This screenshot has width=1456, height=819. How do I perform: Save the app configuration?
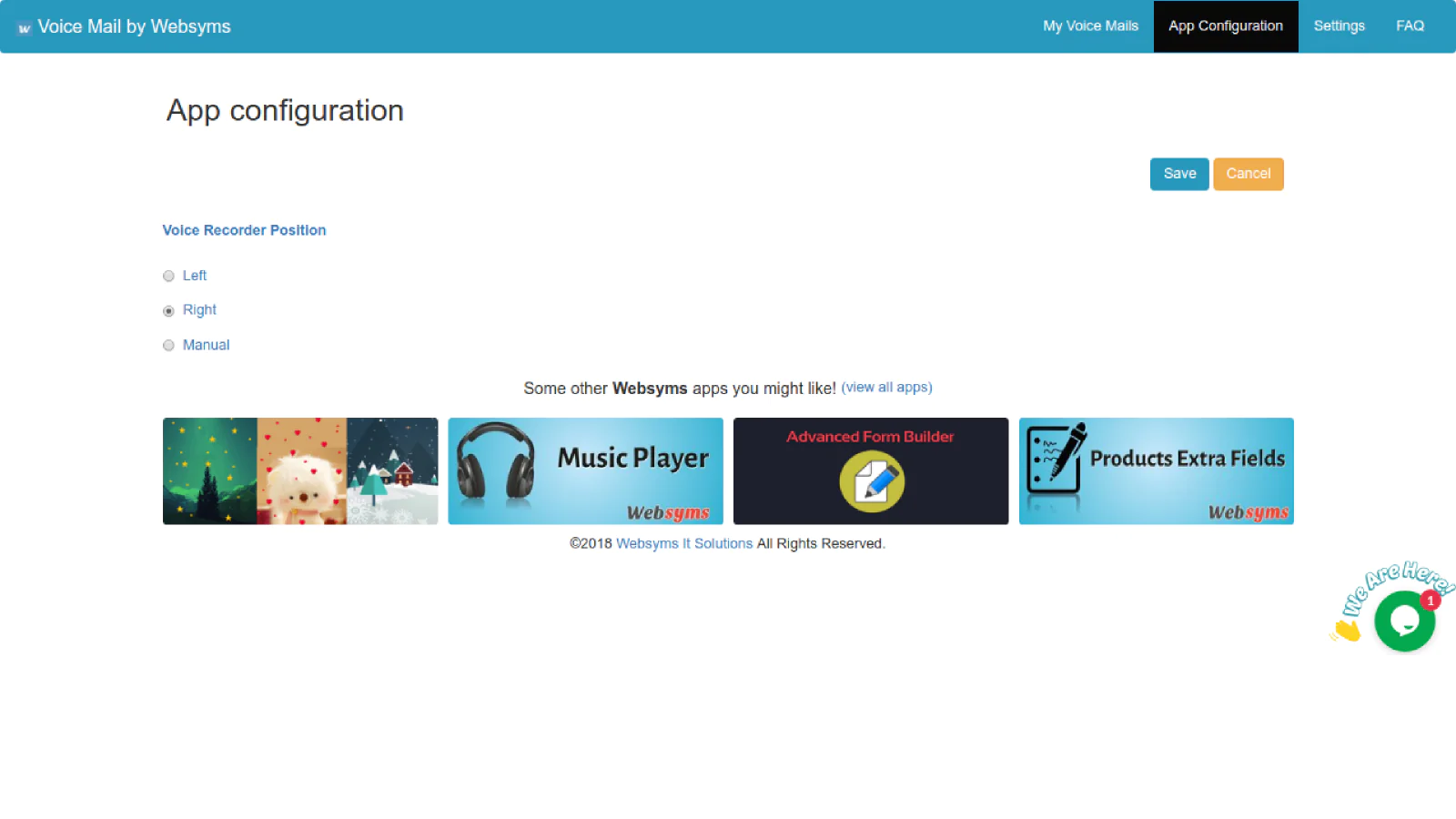(x=1179, y=174)
